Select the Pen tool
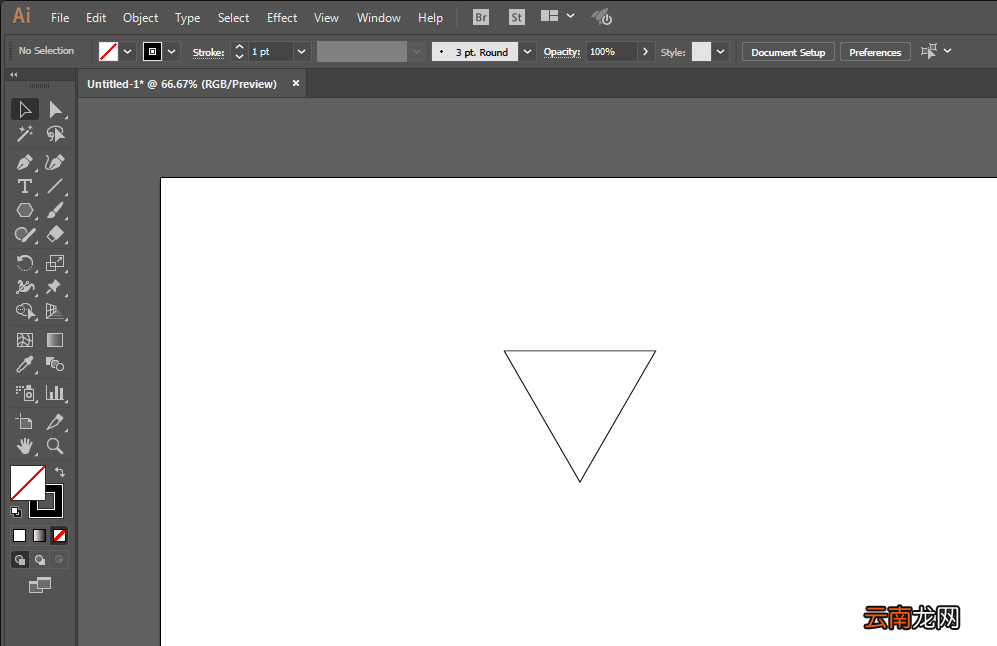Image resolution: width=997 pixels, height=646 pixels. (25, 162)
